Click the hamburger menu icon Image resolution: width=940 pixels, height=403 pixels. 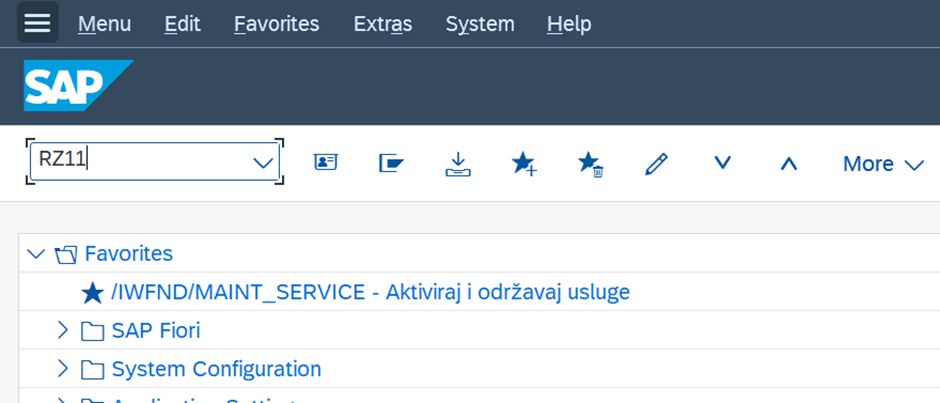(x=37, y=23)
